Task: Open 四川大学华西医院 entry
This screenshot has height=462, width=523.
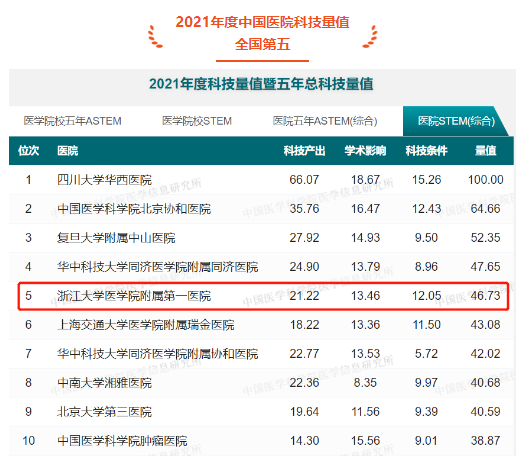Action: (x=104, y=180)
